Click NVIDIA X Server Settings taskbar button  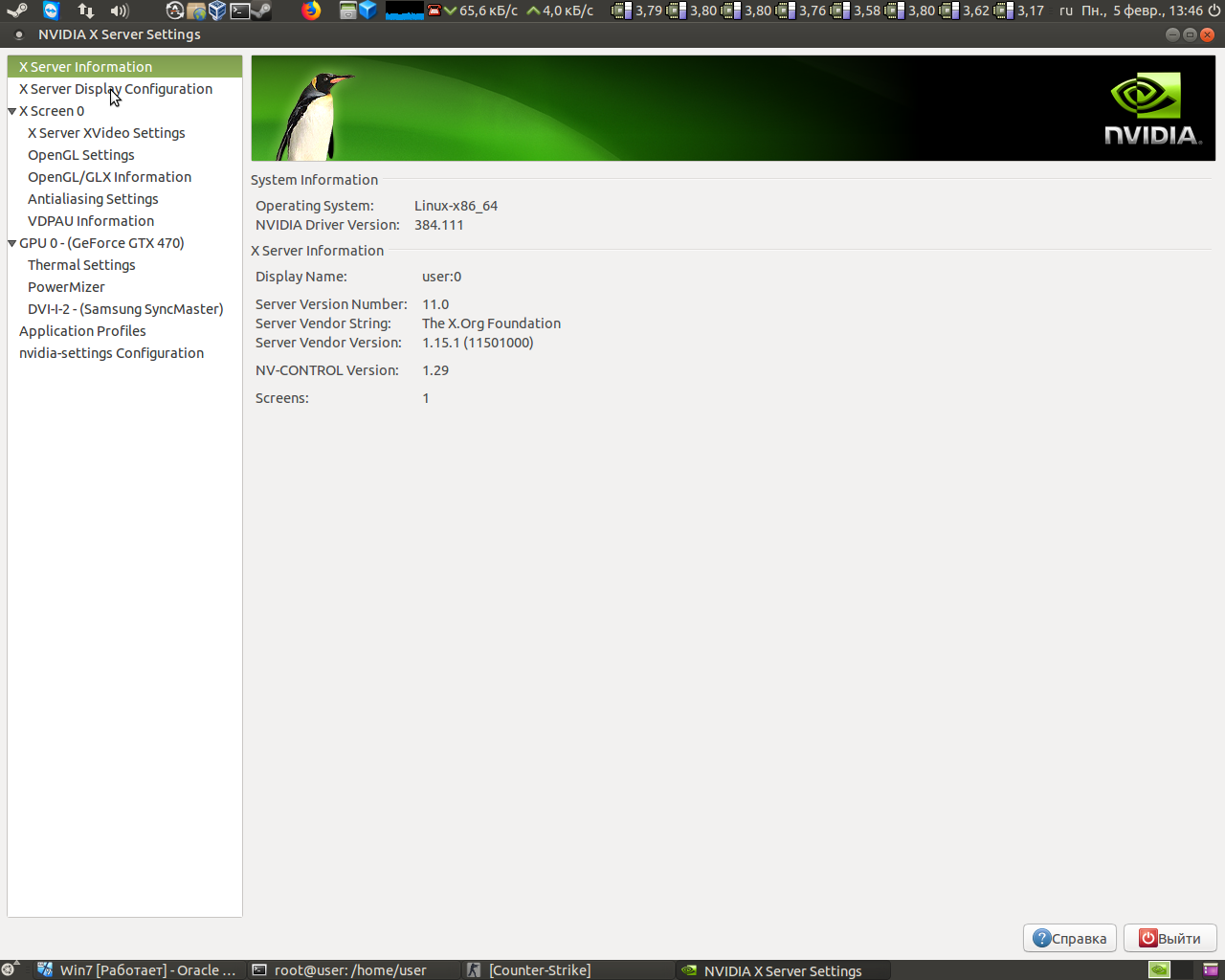[x=782, y=970]
